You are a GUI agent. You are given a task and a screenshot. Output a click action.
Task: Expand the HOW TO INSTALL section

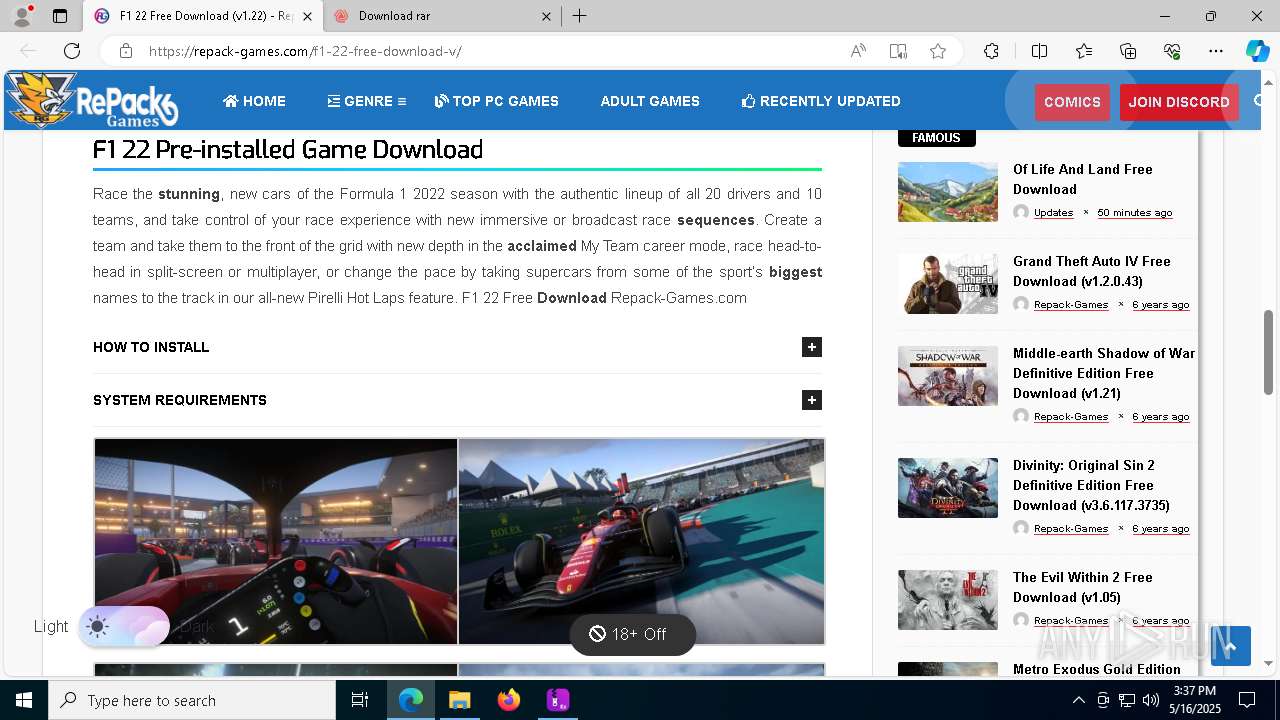point(457,347)
